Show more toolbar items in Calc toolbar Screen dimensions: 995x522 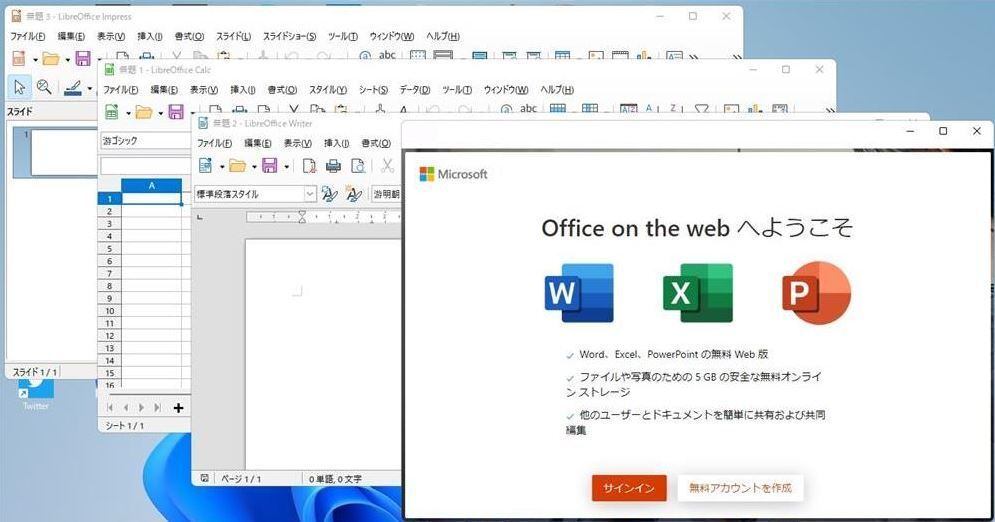[x=829, y=111]
